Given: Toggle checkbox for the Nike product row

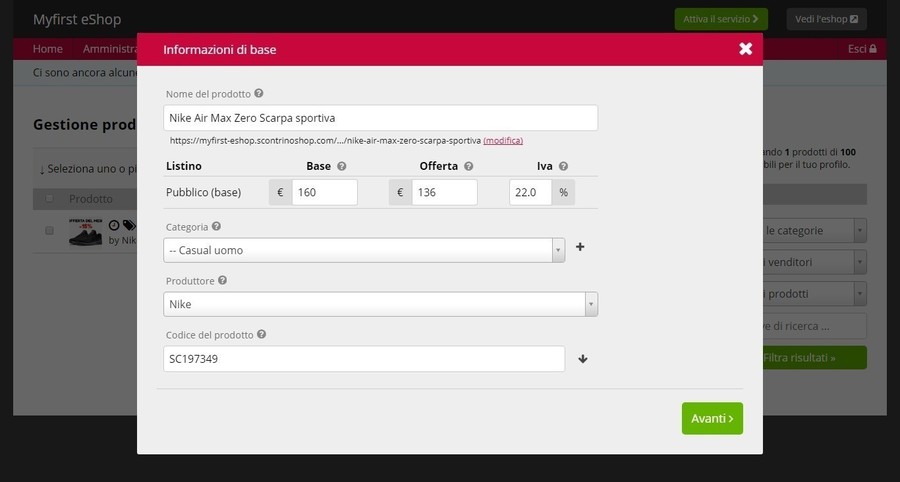Looking at the screenshot, I should point(49,231).
